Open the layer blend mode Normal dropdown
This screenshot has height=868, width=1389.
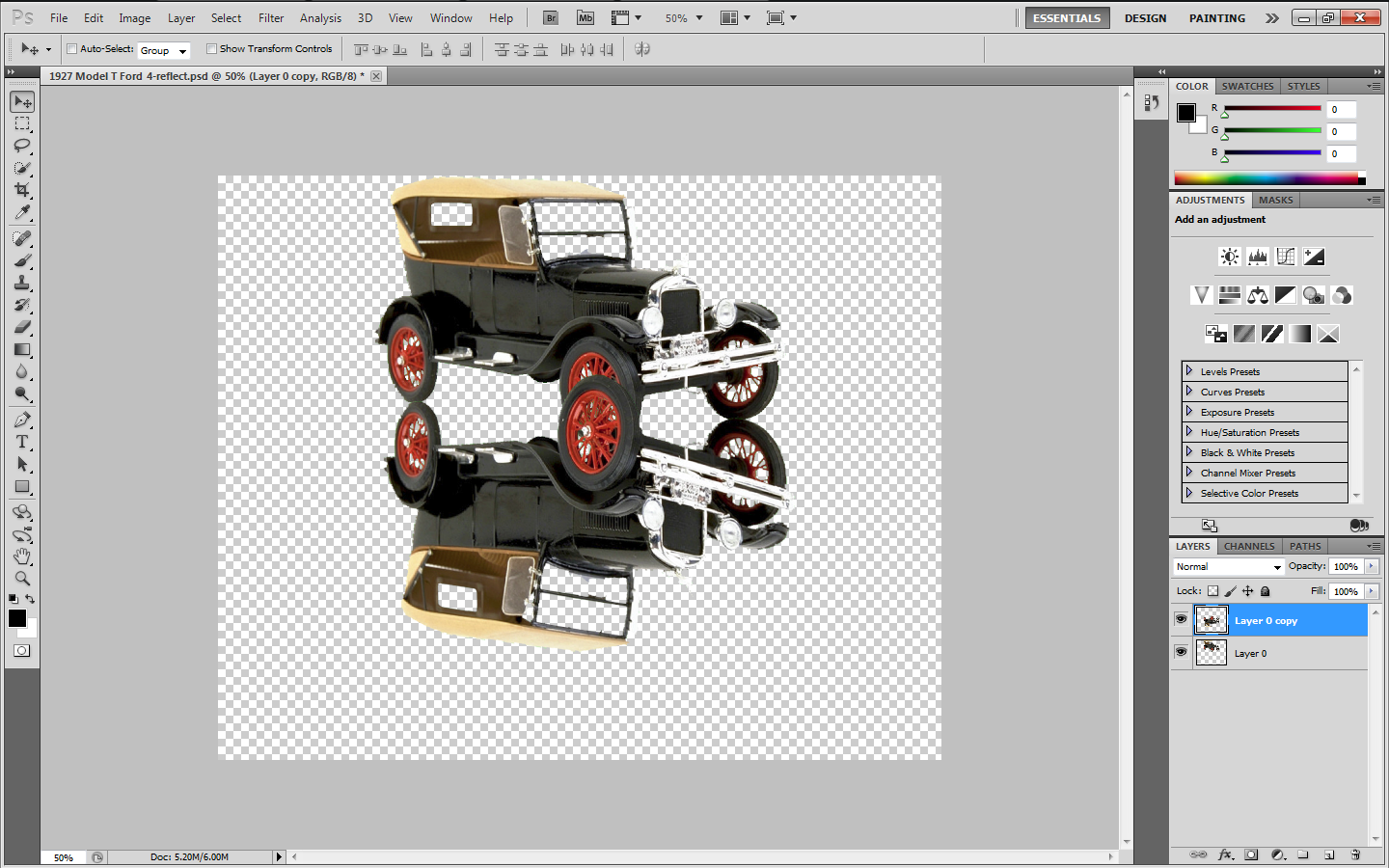[x=1228, y=567]
